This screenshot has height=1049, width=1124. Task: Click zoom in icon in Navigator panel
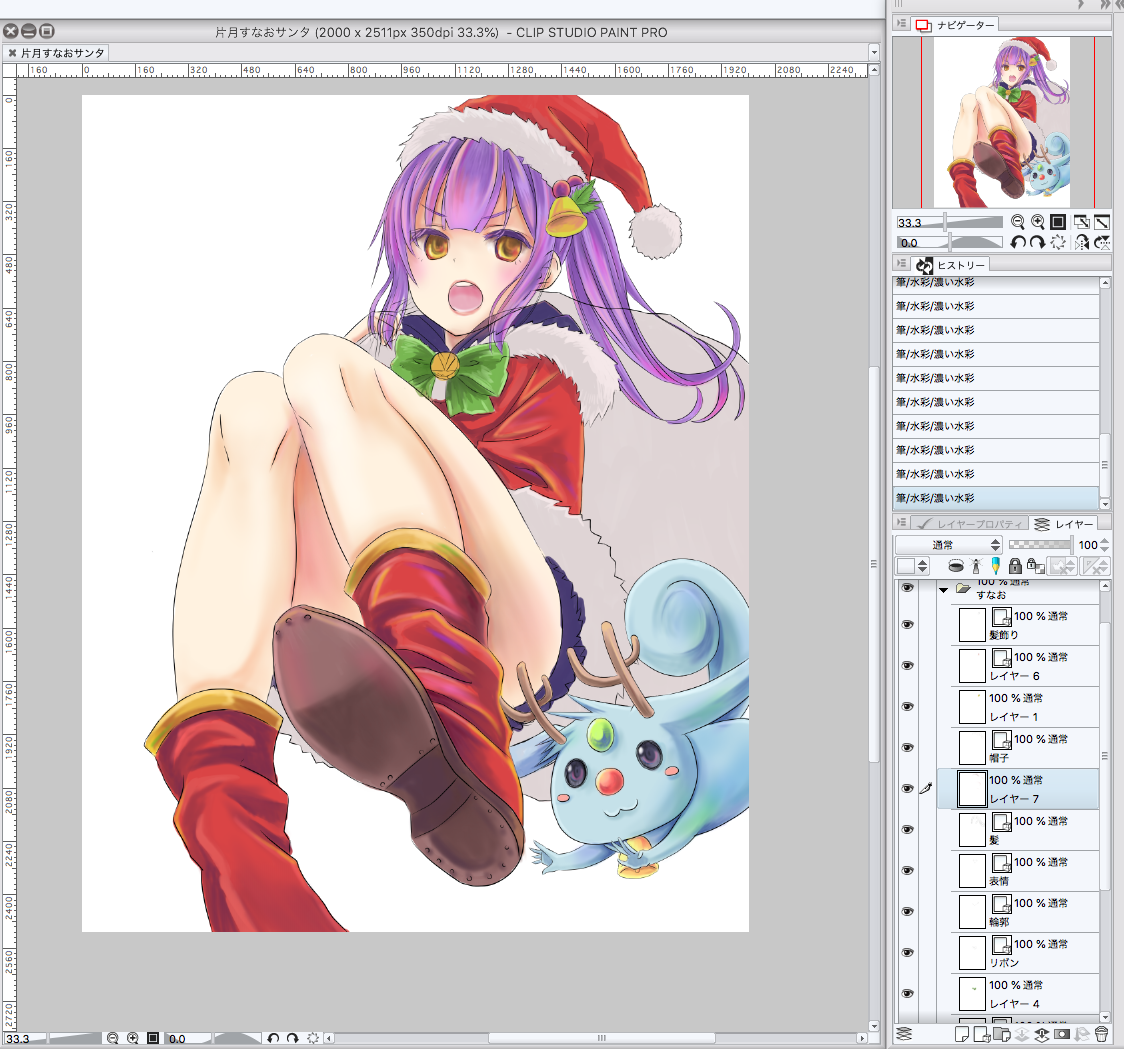1037,222
